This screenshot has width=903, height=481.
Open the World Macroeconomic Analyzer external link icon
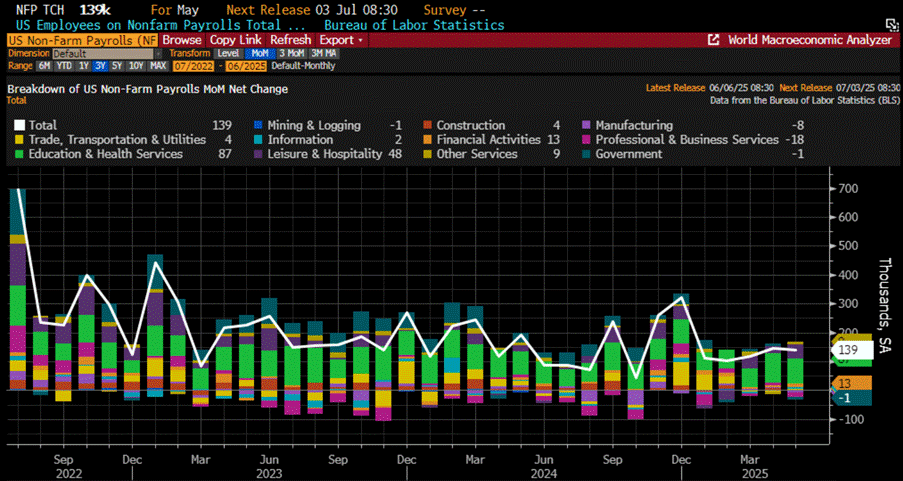coord(714,40)
